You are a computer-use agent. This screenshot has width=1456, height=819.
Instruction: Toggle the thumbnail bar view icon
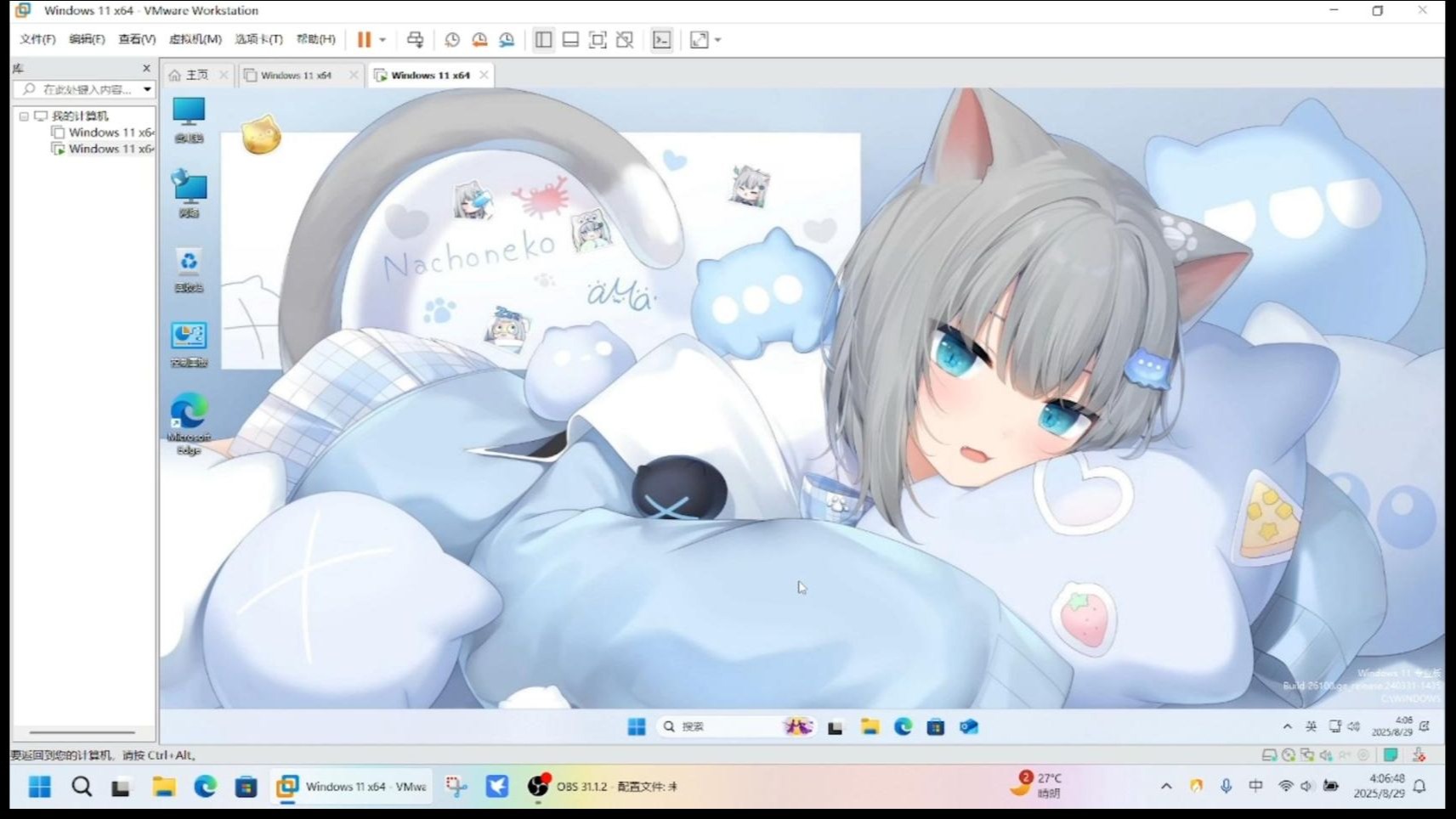(x=571, y=40)
